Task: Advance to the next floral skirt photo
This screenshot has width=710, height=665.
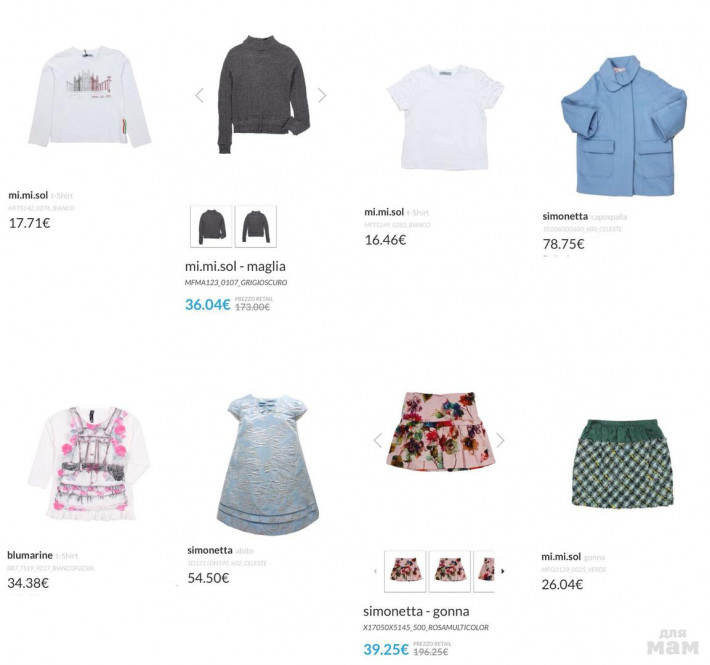Action: tap(500, 440)
